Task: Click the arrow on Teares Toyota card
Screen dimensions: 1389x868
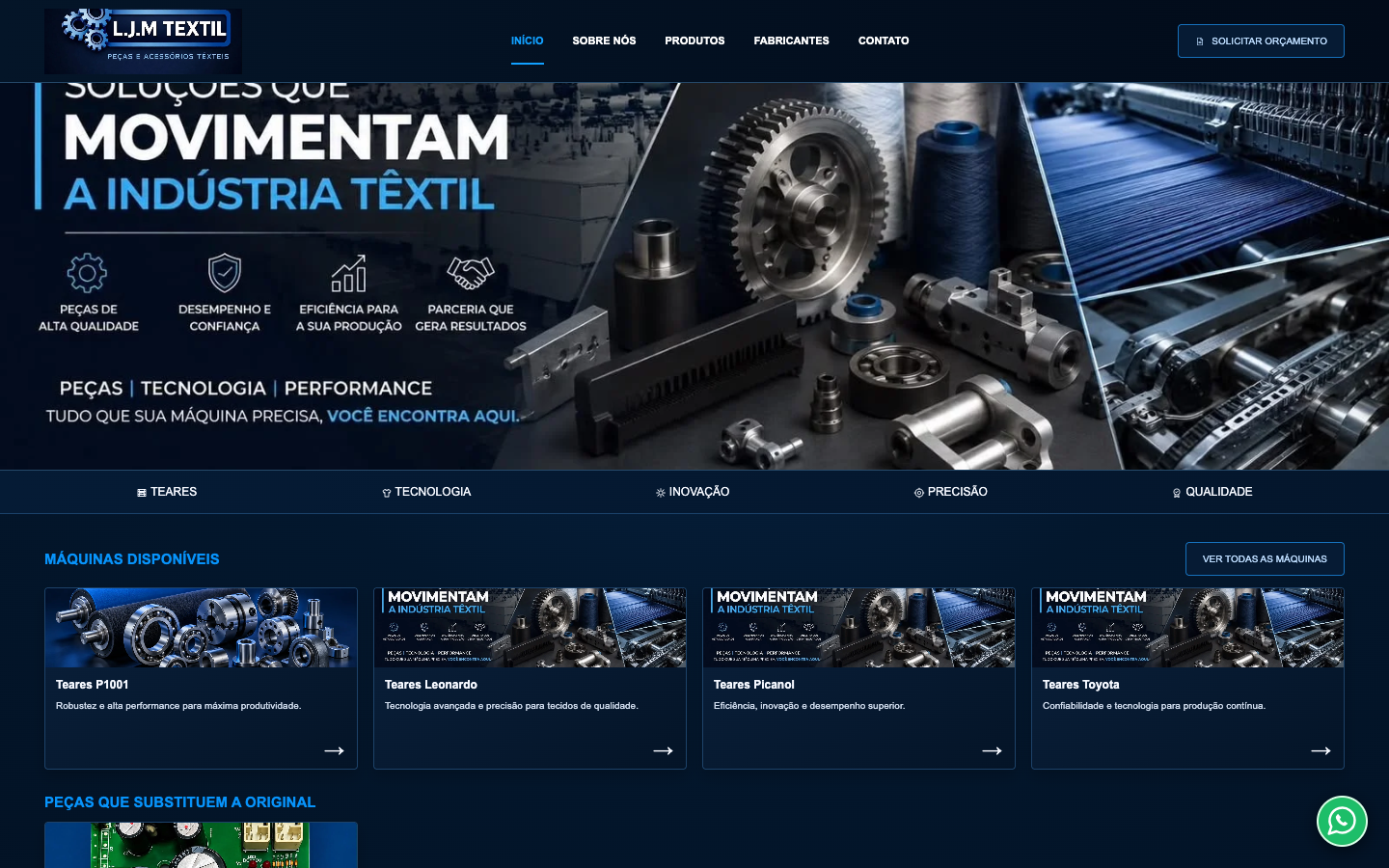Action: 1321,750
